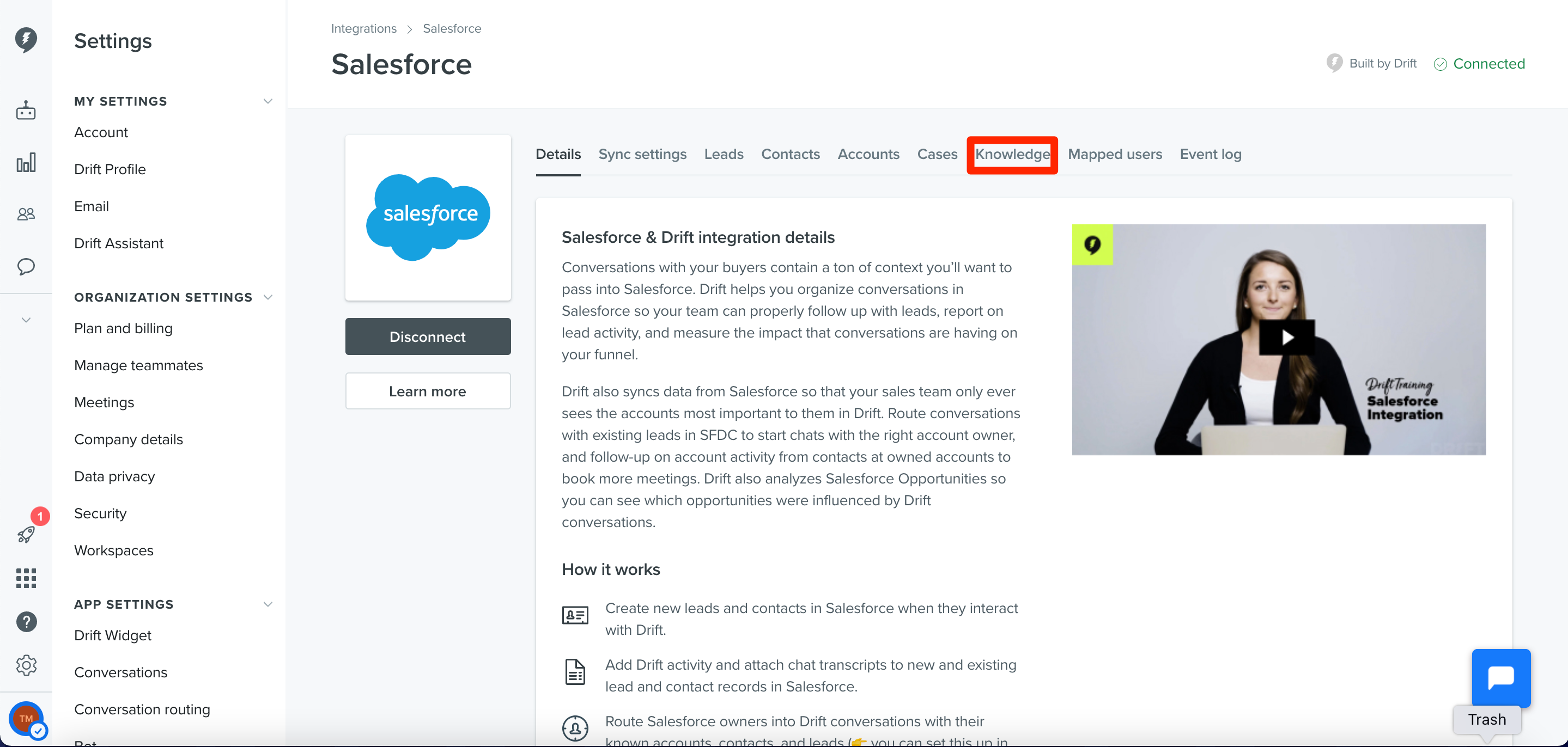Open the Settings gear icon
The width and height of the screenshot is (1568, 747).
(x=26, y=665)
